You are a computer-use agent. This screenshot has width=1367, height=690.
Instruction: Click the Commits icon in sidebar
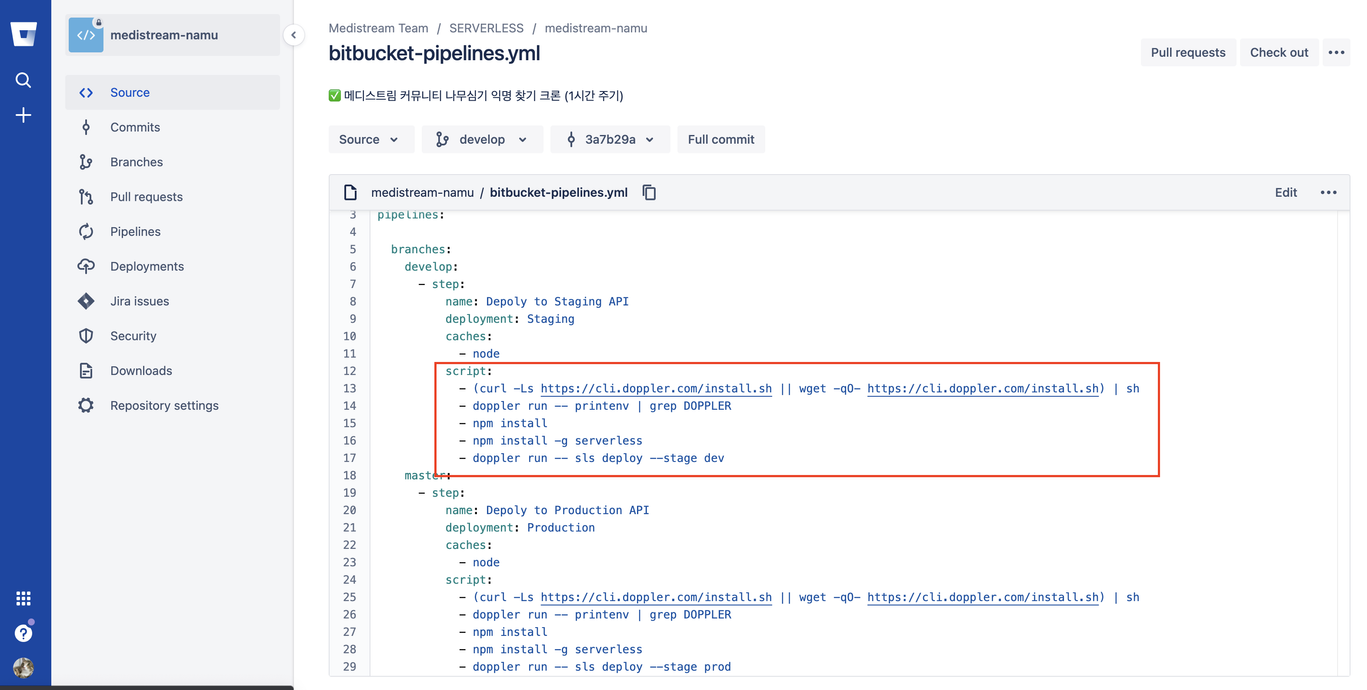coord(86,127)
